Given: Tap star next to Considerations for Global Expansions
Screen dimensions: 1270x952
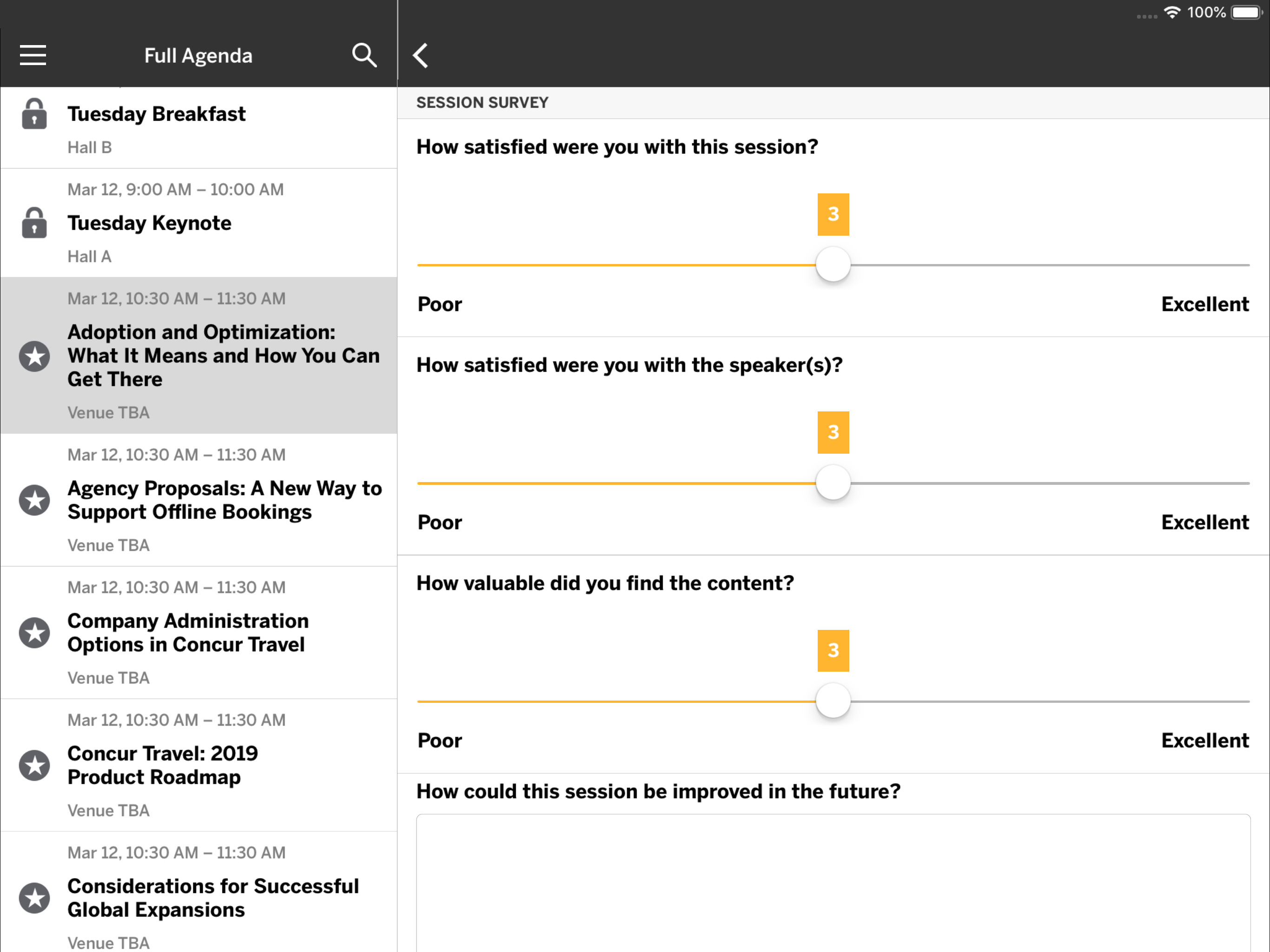Looking at the screenshot, I should pyautogui.click(x=34, y=898).
